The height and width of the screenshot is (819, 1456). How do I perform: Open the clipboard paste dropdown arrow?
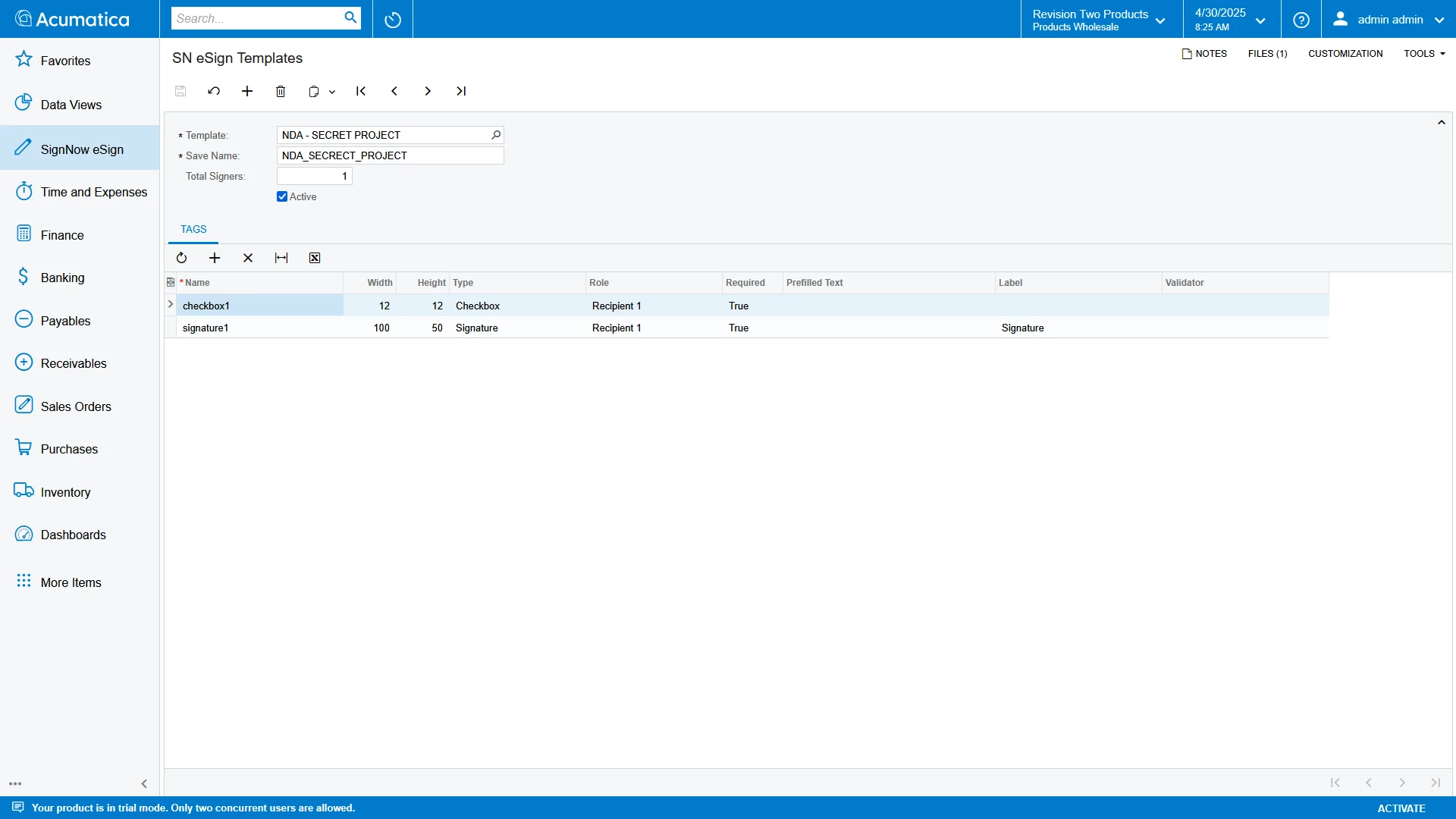pyautogui.click(x=331, y=92)
